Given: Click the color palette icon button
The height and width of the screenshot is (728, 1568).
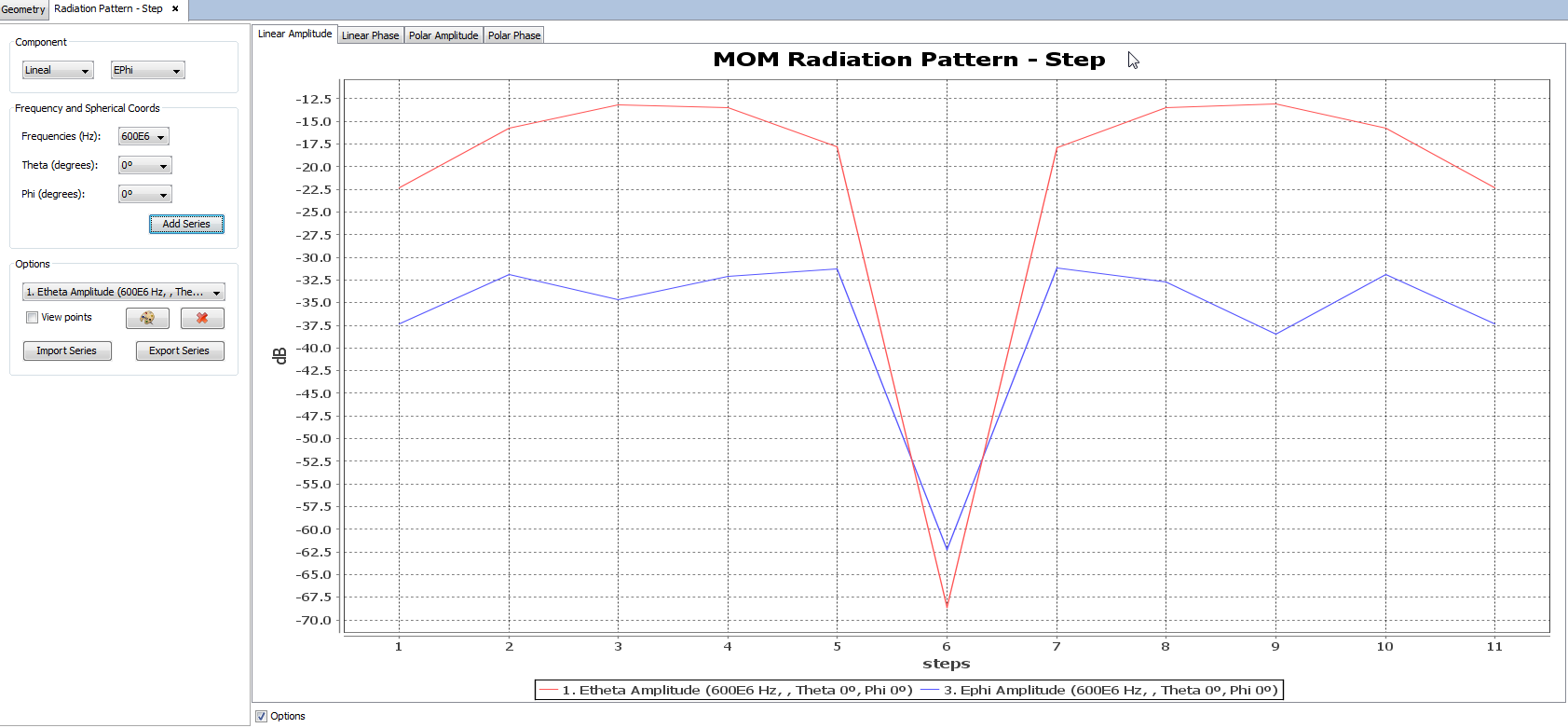Looking at the screenshot, I should click(x=147, y=318).
